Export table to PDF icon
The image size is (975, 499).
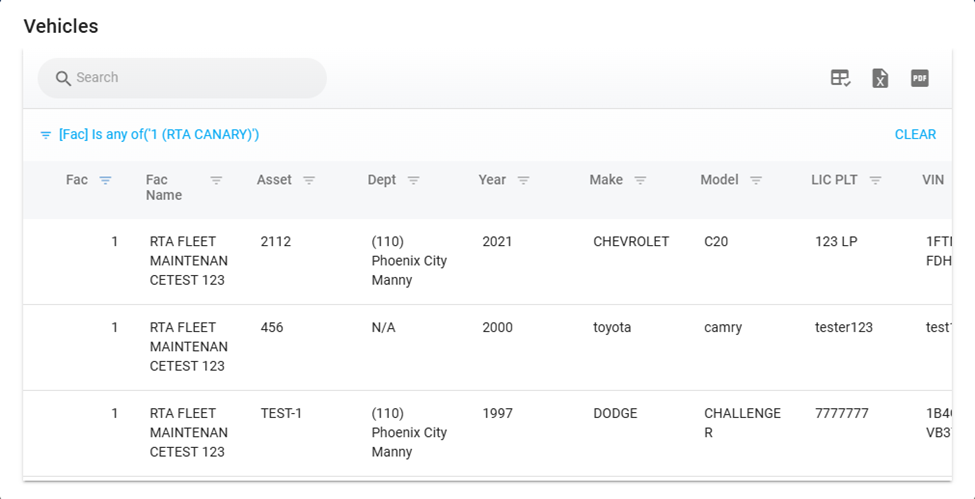tap(920, 78)
